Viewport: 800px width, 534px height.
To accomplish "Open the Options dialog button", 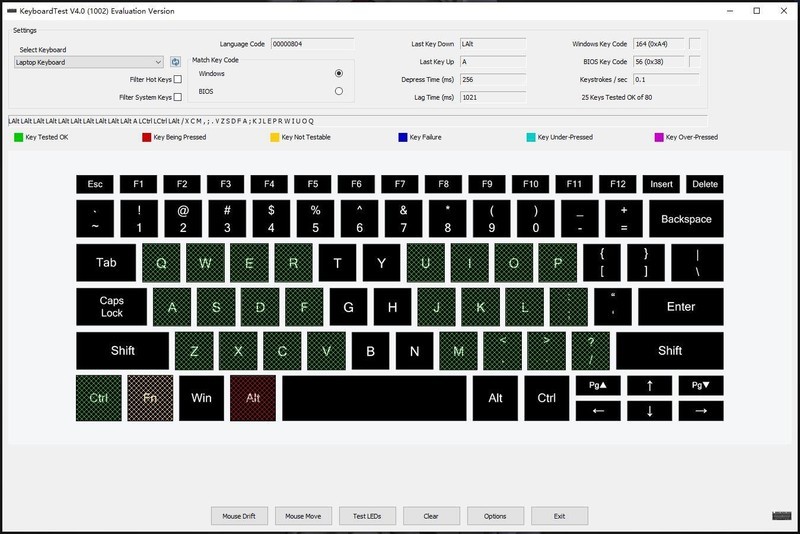I will [x=495, y=516].
